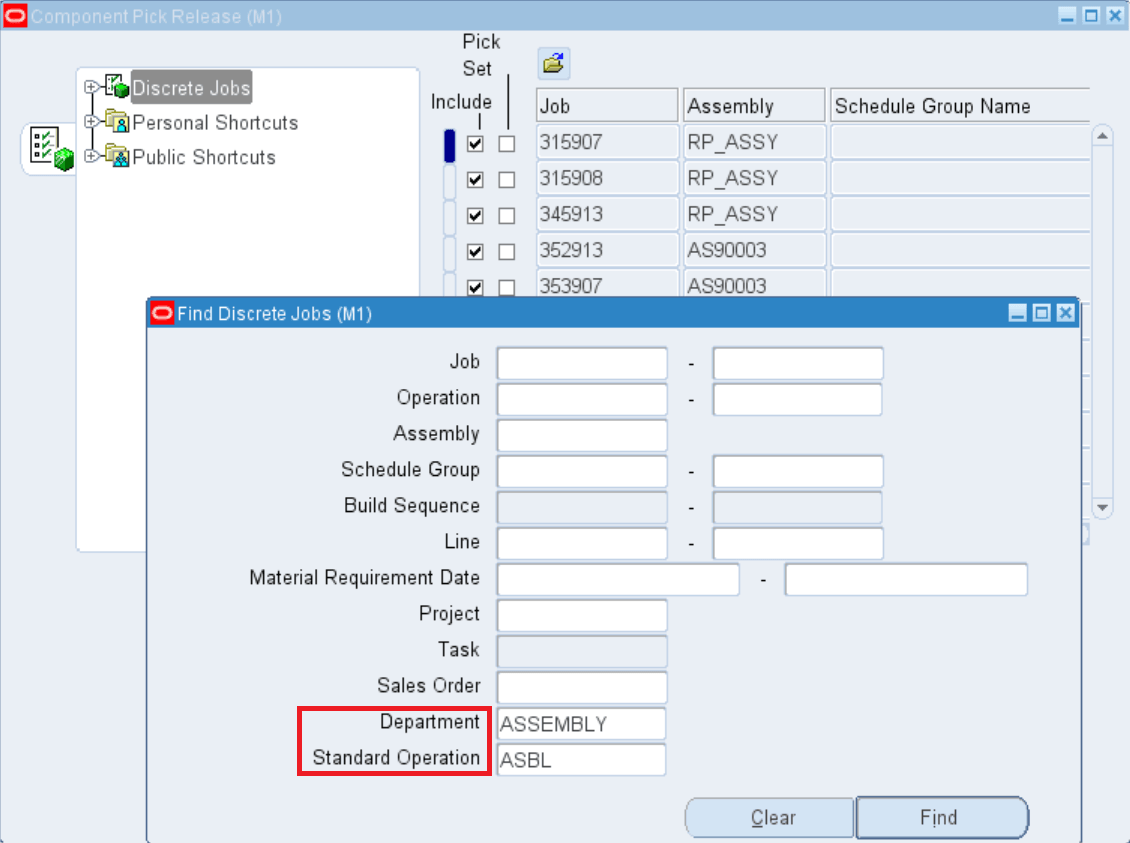Click job number 315908 cell
Screen dimensions: 1130x843
pos(608,178)
